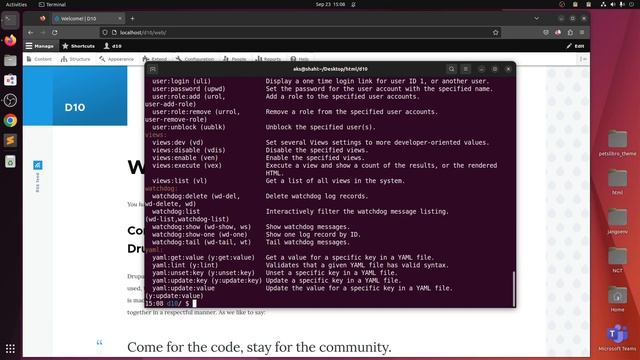Click the RSS feed icon on Drupal page

coord(38,165)
